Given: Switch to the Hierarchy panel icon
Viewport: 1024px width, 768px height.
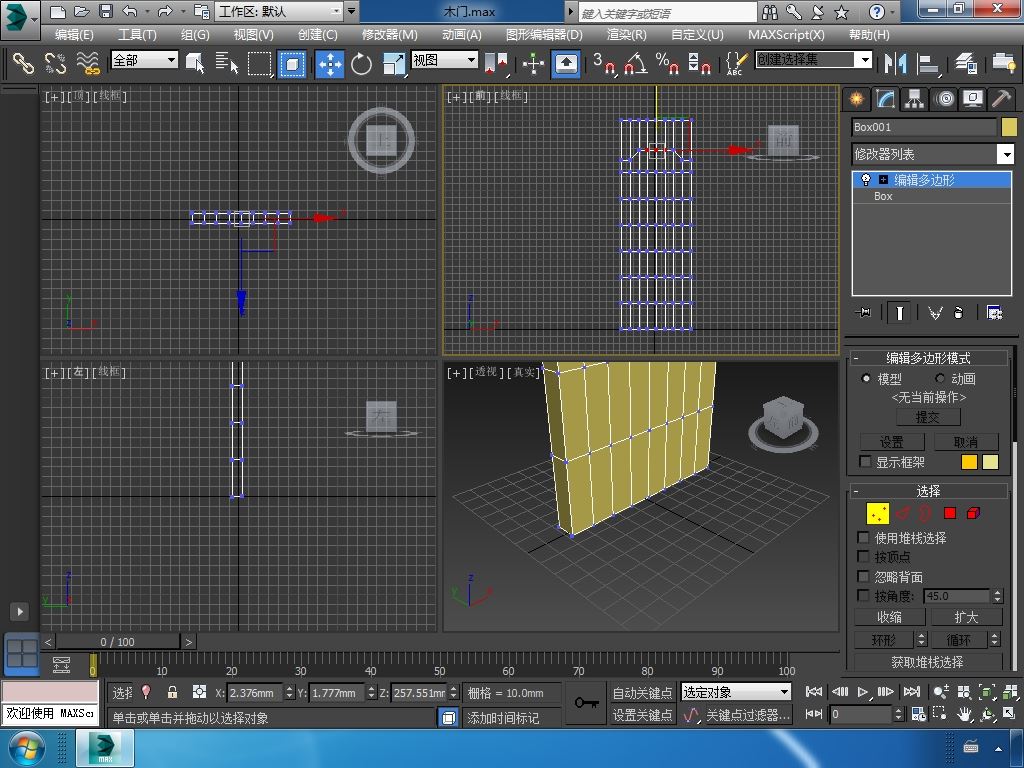Looking at the screenshot, I should (914, 99).
